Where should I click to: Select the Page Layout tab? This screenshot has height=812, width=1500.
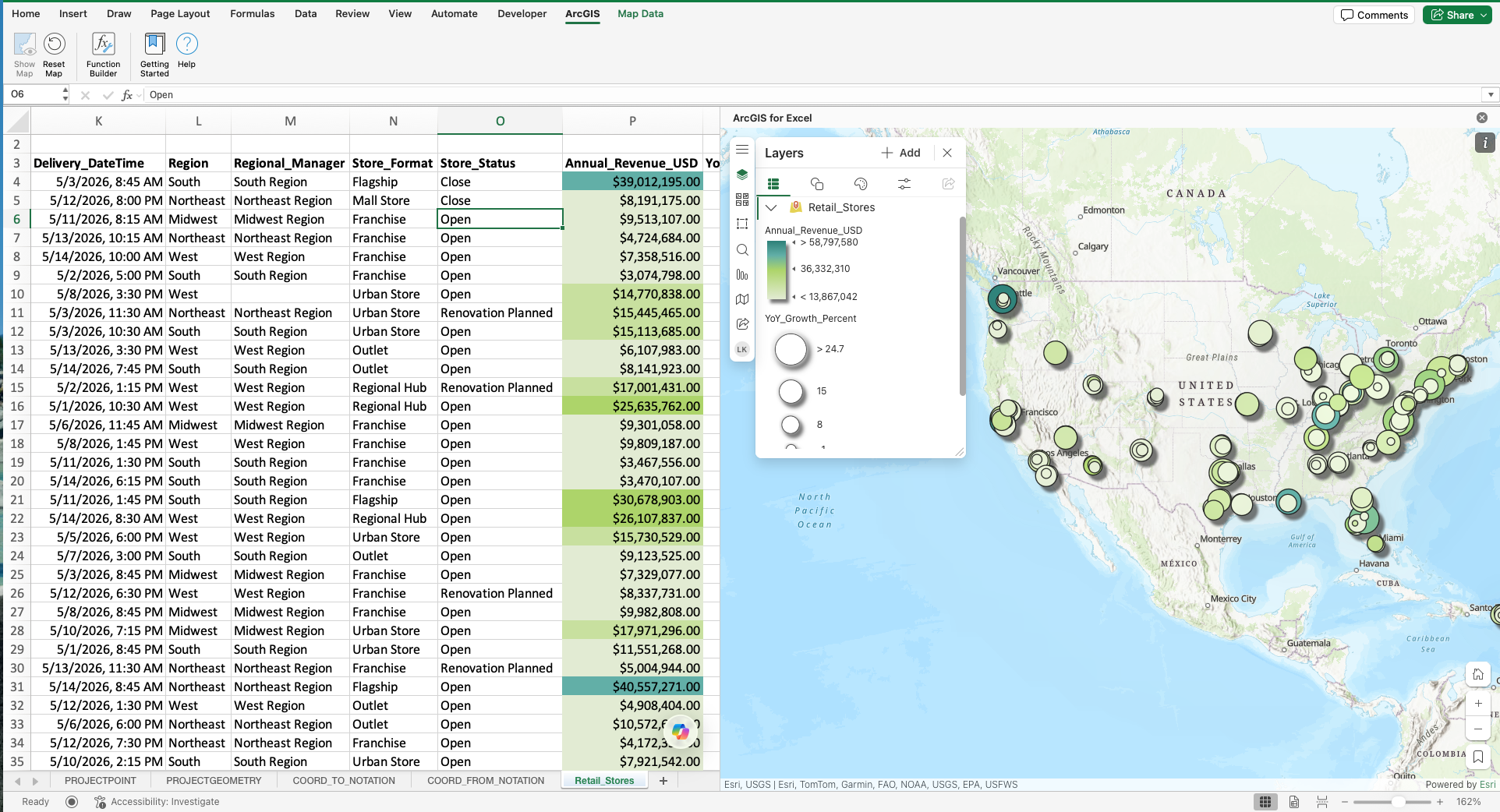tap(180, 14)
